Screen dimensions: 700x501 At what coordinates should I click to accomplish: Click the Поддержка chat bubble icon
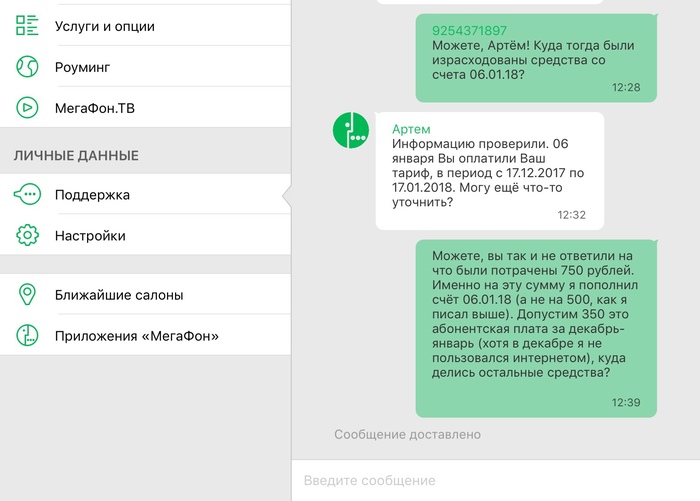point(27,195)
